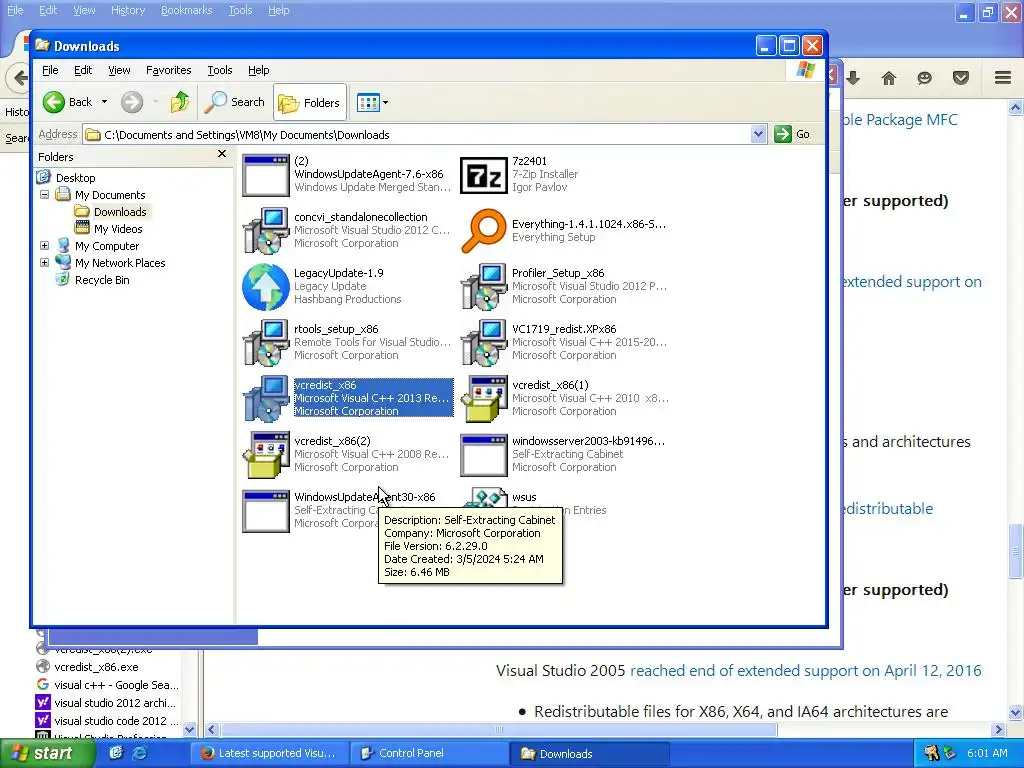Open the Firefox hamburger menu
The height and width of the screenshot is (768, 1024).
click(1003, 78)
